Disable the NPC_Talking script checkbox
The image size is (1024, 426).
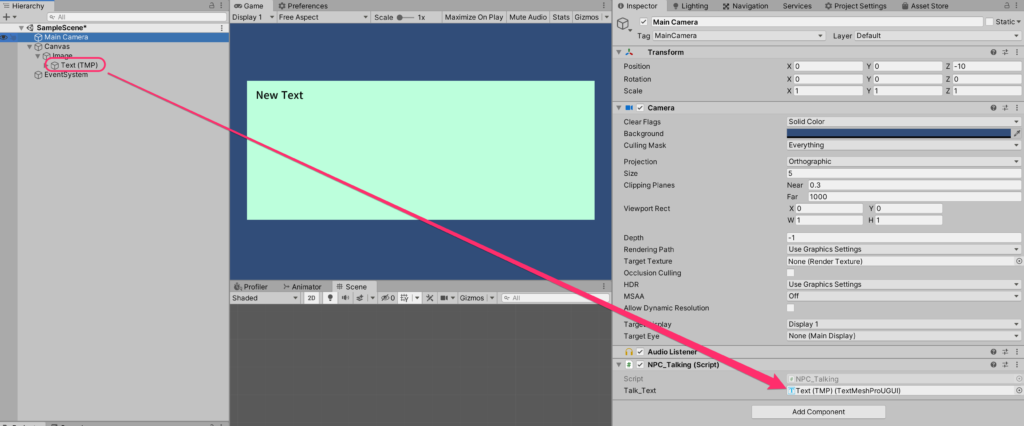coord(639,365)
